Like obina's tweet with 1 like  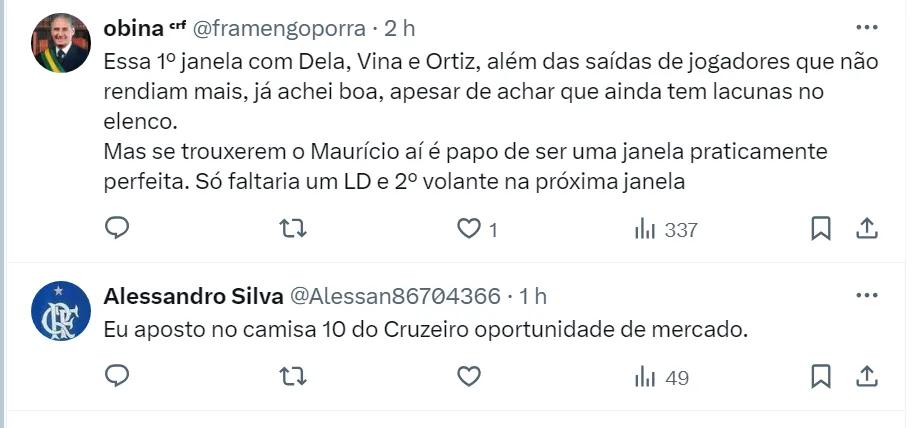(469, 229)
